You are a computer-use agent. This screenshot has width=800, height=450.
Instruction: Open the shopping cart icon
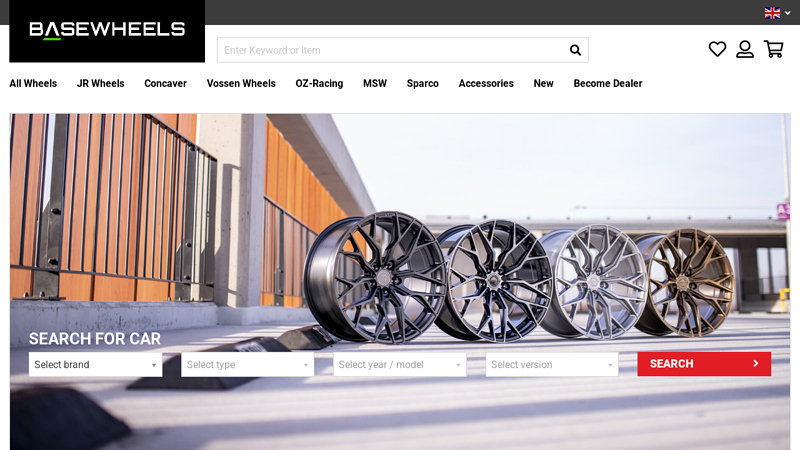(x=773, y=49)
